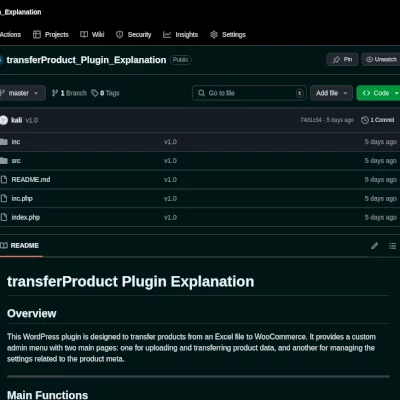The height and width of the screenshot is (400, 400).
Task: Open the kali author link
Action: pos(17,120)
